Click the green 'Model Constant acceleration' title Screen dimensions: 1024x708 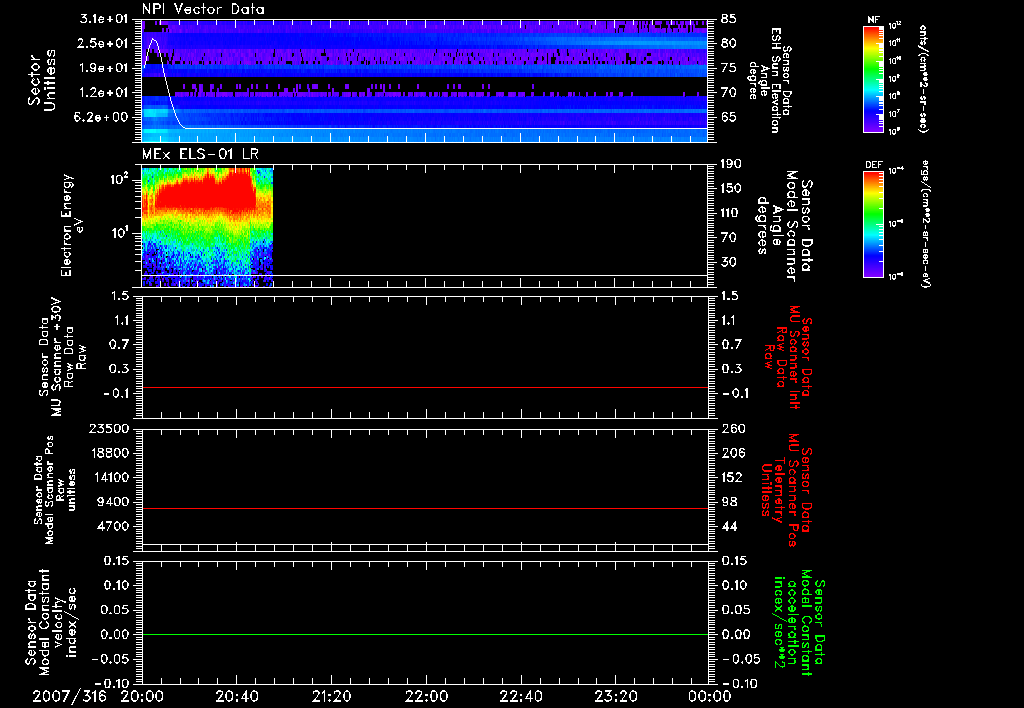(799, 622)
